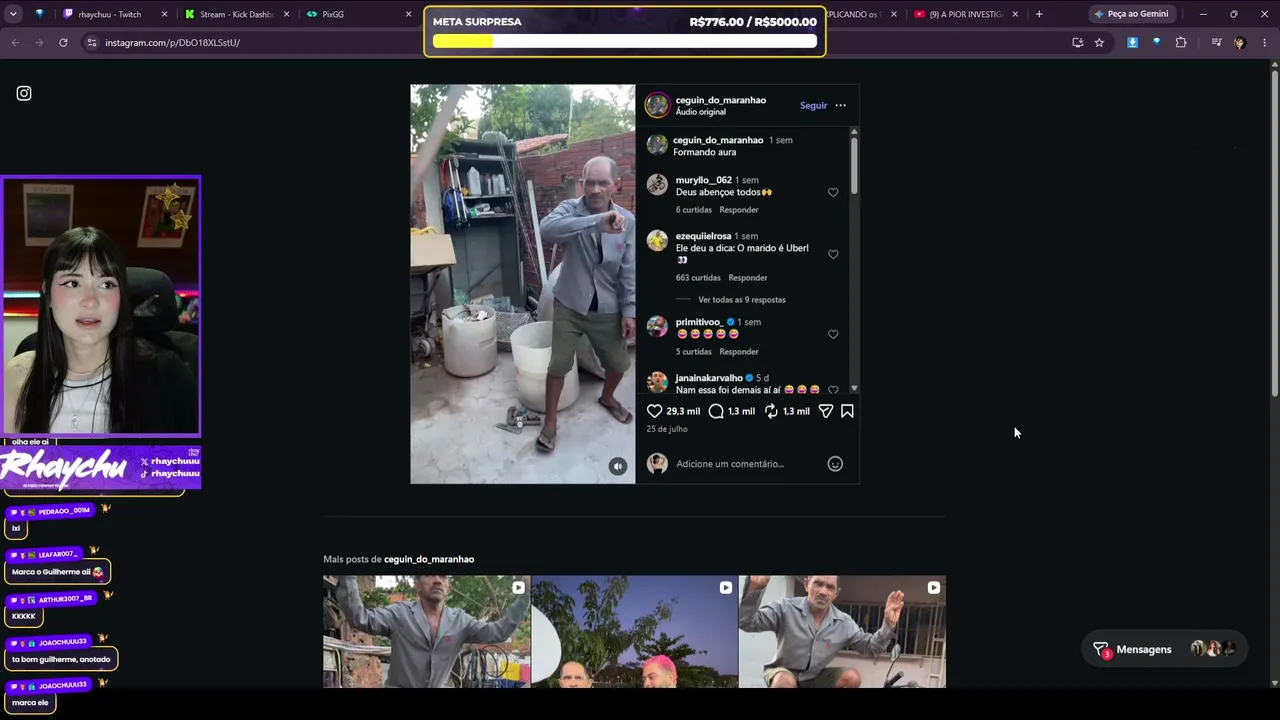The height and width of the screenshot is (720, 1280).
Task: Open ceguin_do_maranhao link in Mais posts heading
Action: [429, 559]
